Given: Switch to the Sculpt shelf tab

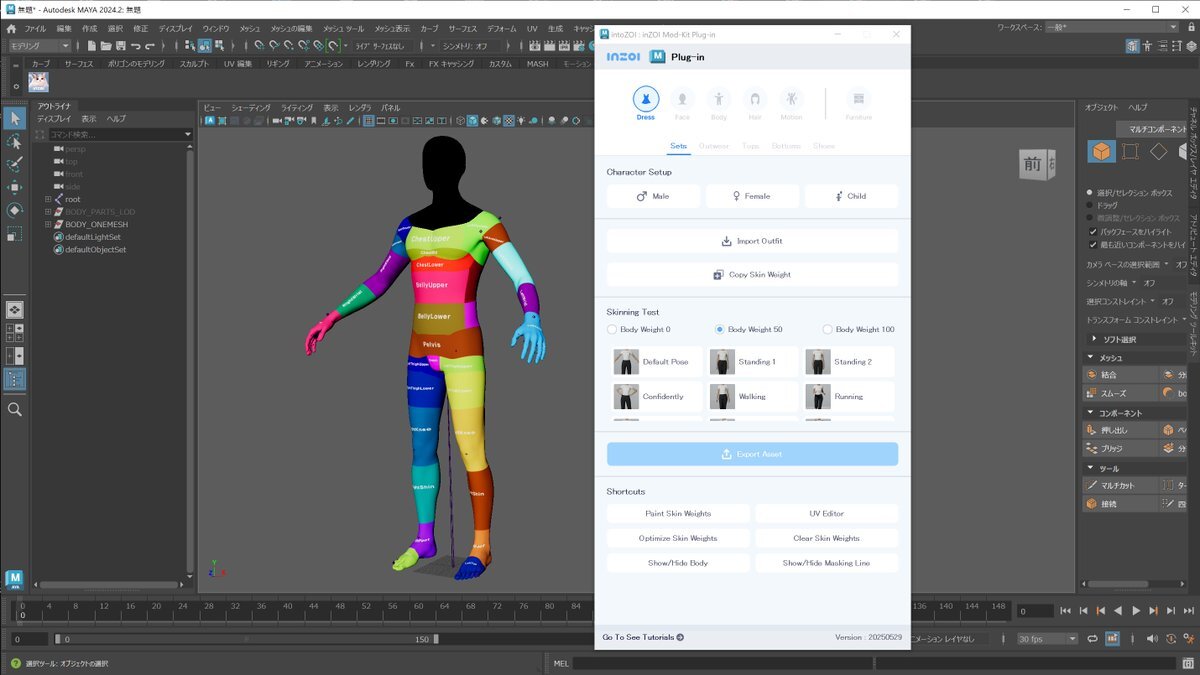Looking at the screenshot, I should click(x=194, y=64).
